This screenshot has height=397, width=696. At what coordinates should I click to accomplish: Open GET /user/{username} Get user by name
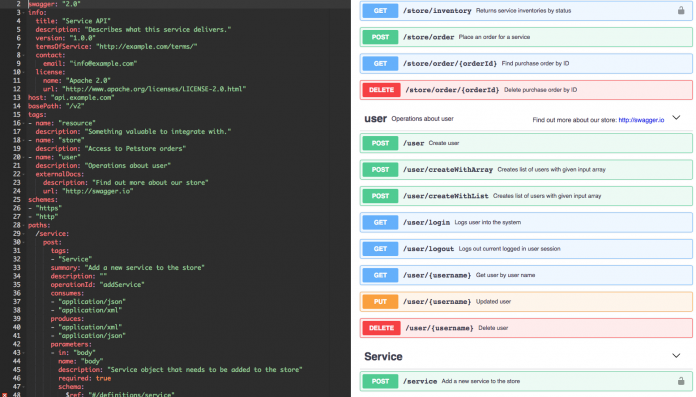(x=526, y=275)
